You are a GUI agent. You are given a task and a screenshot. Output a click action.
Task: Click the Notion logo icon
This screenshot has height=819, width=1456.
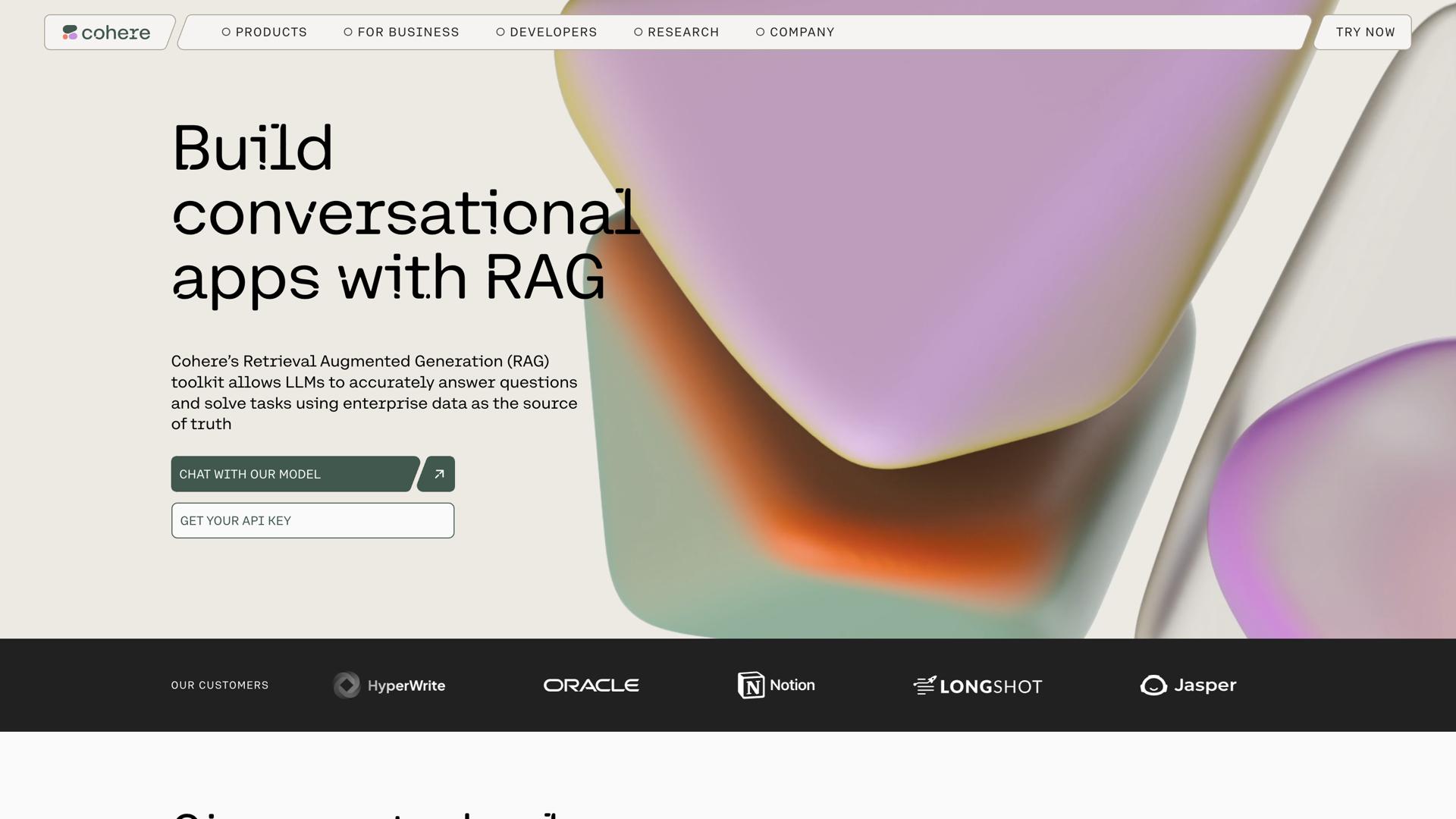point(751,686)
